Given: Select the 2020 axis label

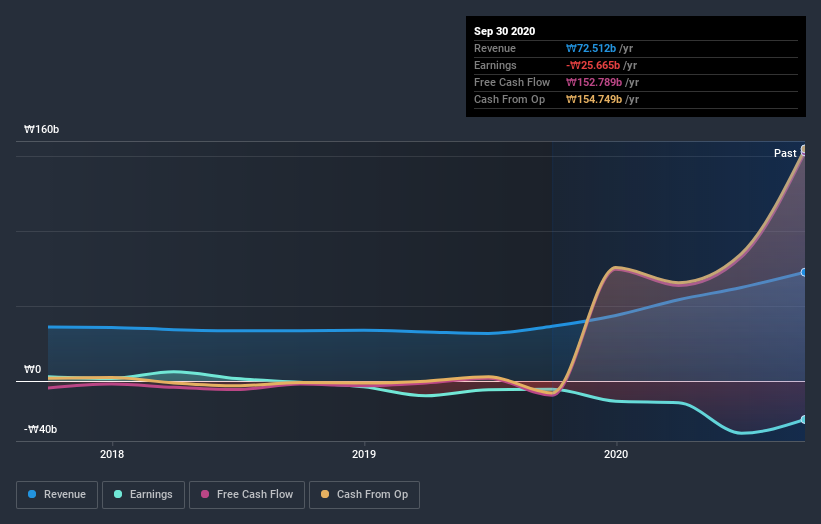Looking at the screenshot, I should (616, 454).
